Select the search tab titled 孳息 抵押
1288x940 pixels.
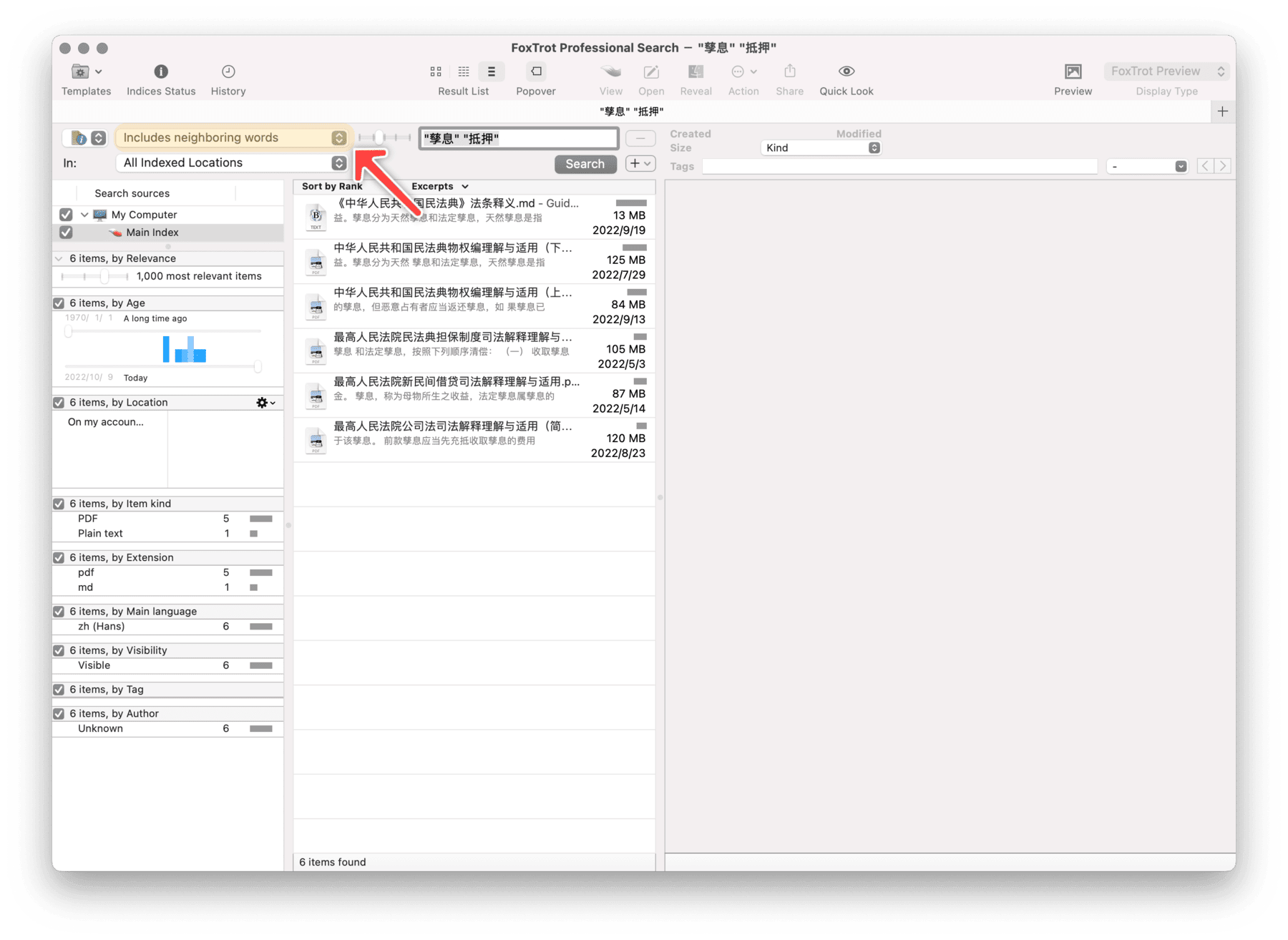[632, 112]
